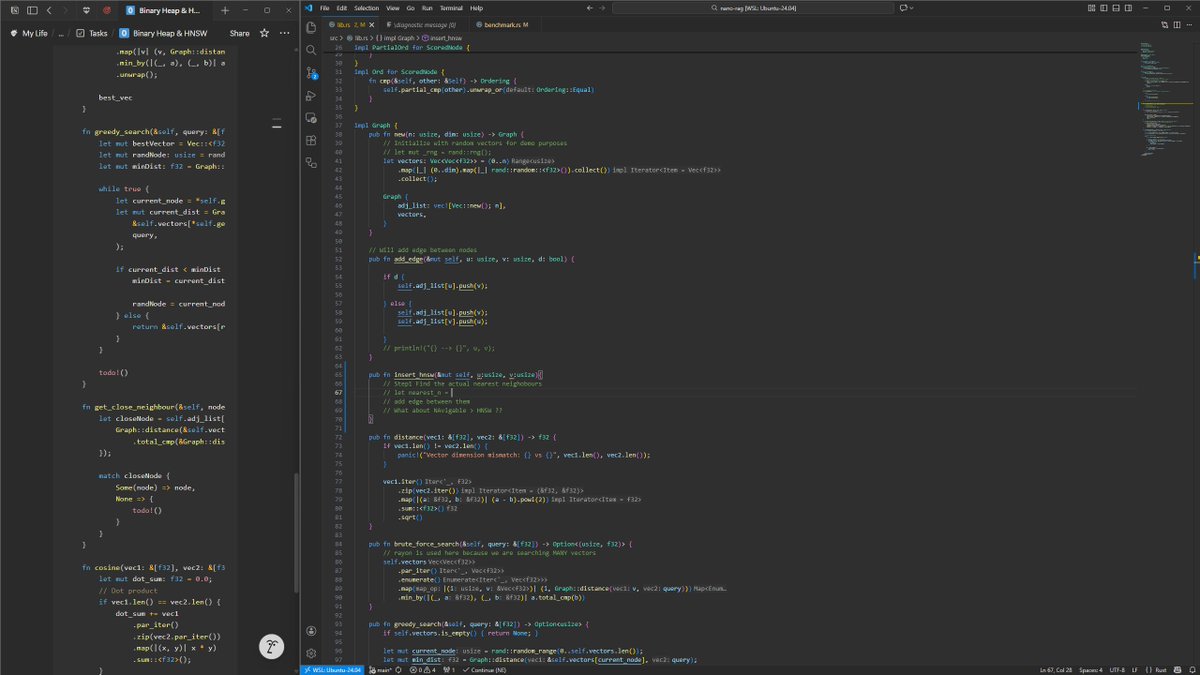Open tab list icon in notes window

[14, 9]
